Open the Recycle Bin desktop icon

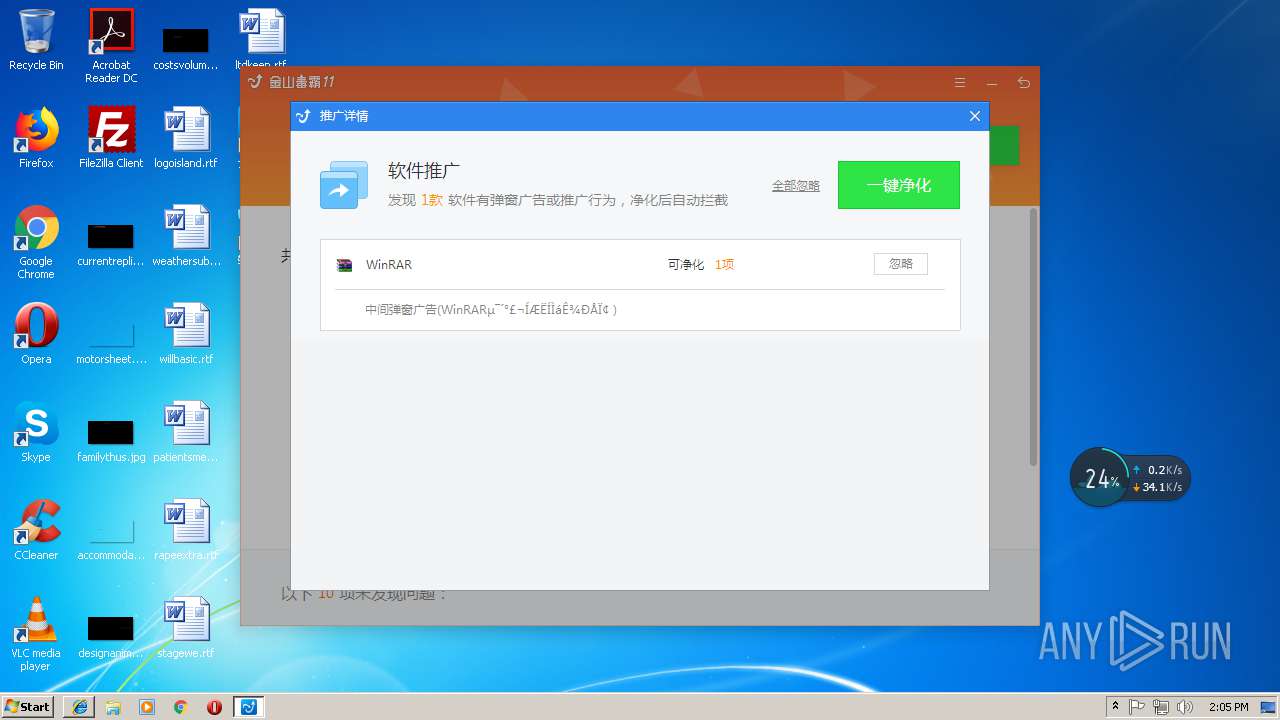tap(36, 40)
